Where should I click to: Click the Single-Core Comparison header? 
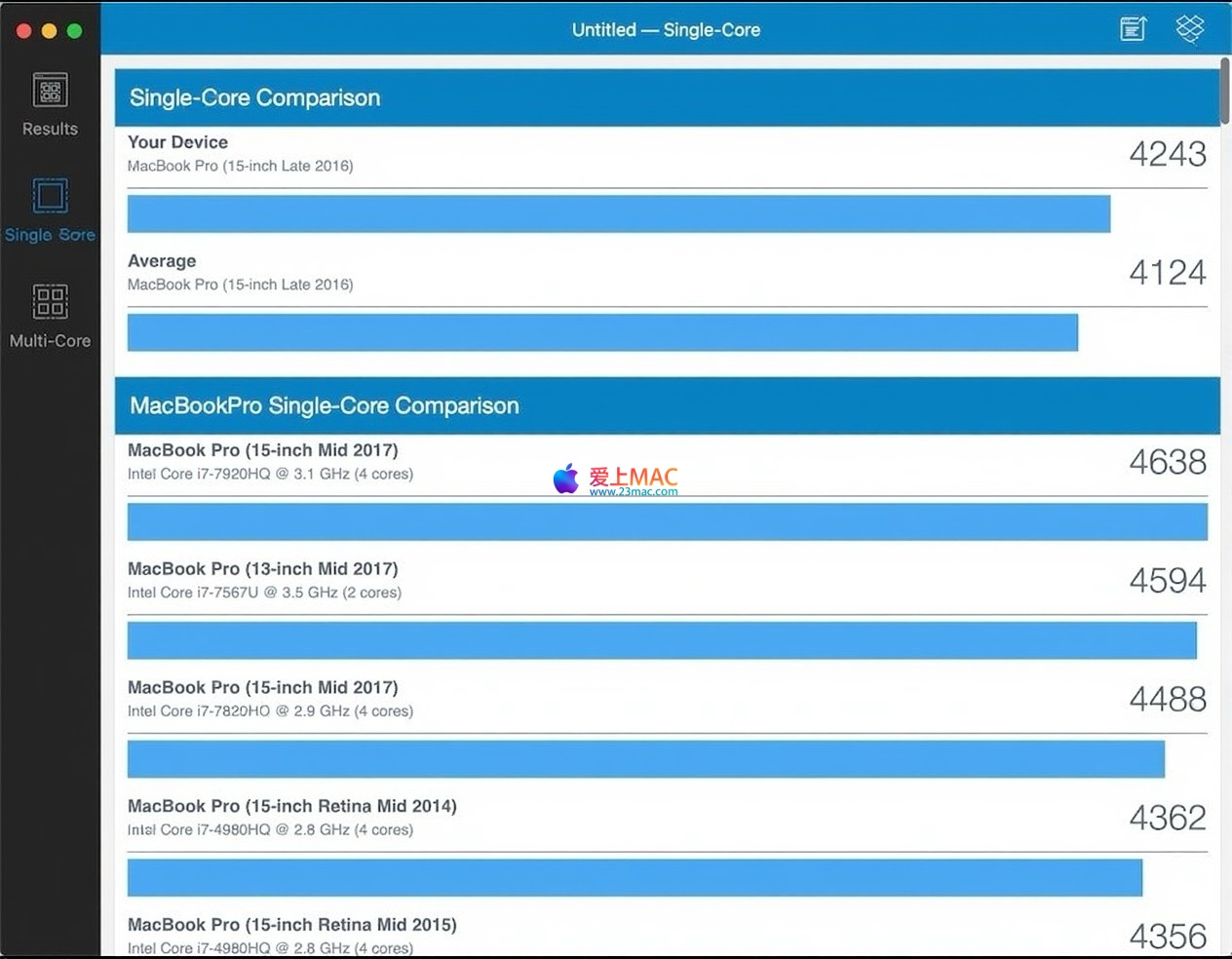254,97
